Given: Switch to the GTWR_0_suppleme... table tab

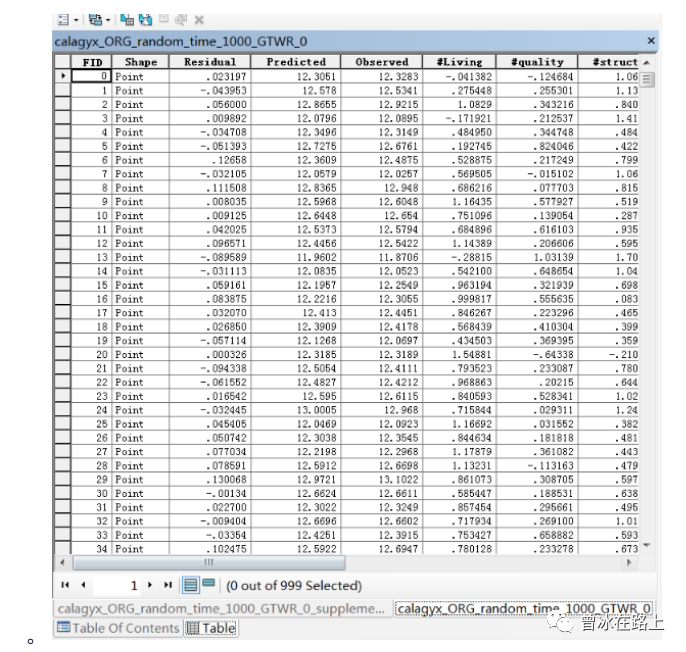Looking at the screenshot, I should tap(221, 609).
